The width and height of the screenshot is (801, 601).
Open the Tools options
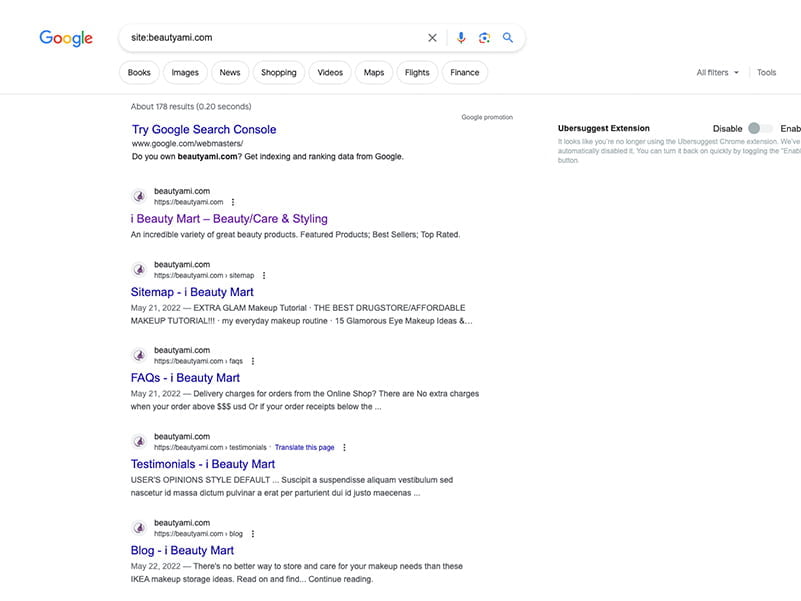(x=766, y=73)
